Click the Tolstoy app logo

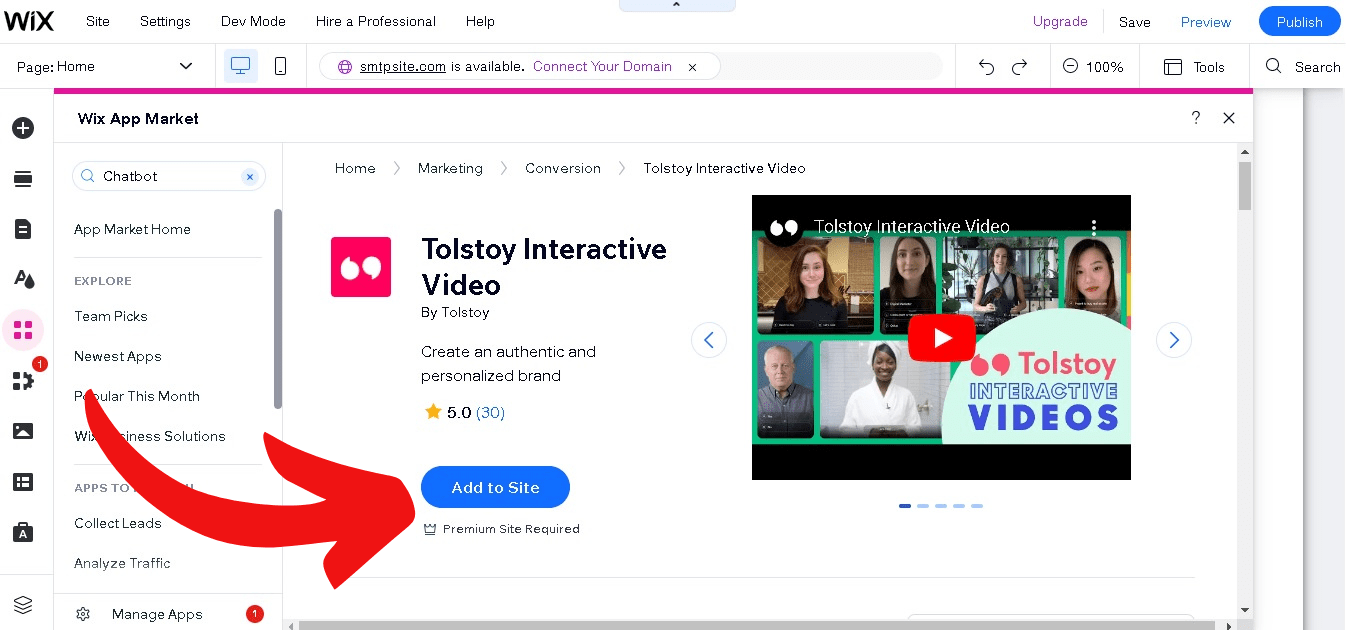pos(361,267)
